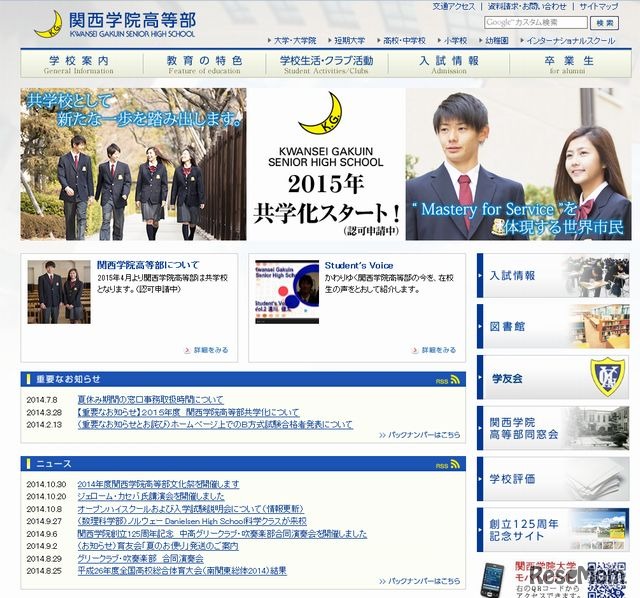The width and height of the screenshot is (640, 598).
Task: Click バックナンバーはこちら in ニュース section
Action: point(420,581)
